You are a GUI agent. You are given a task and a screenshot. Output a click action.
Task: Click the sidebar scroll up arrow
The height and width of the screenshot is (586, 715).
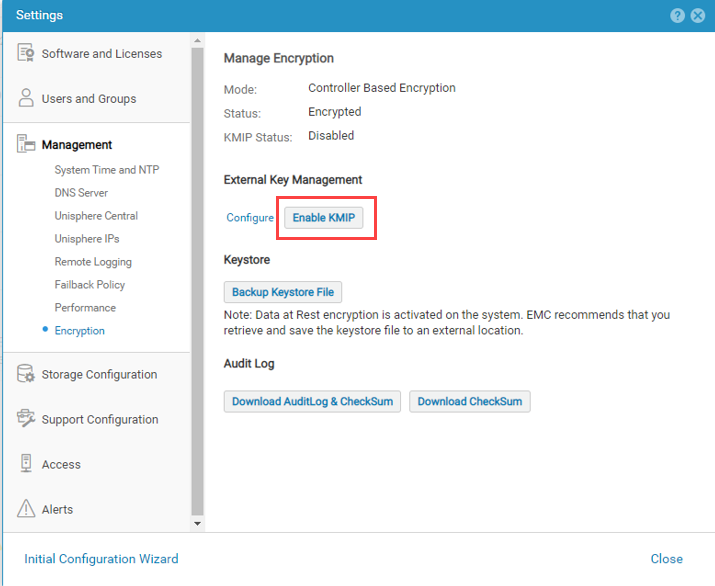click(x=197, y=41)
